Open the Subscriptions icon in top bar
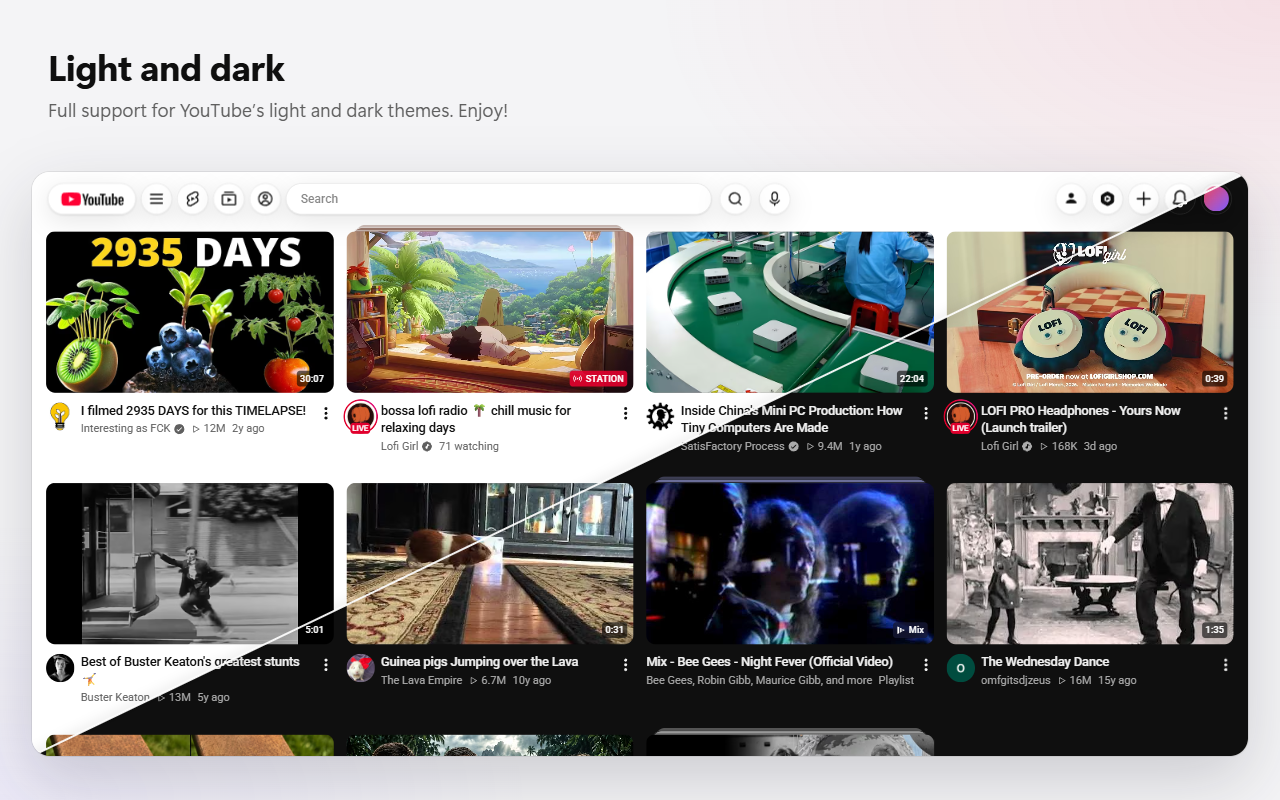This screenshot has width=1280, height=800. click(x=229, y=199)
